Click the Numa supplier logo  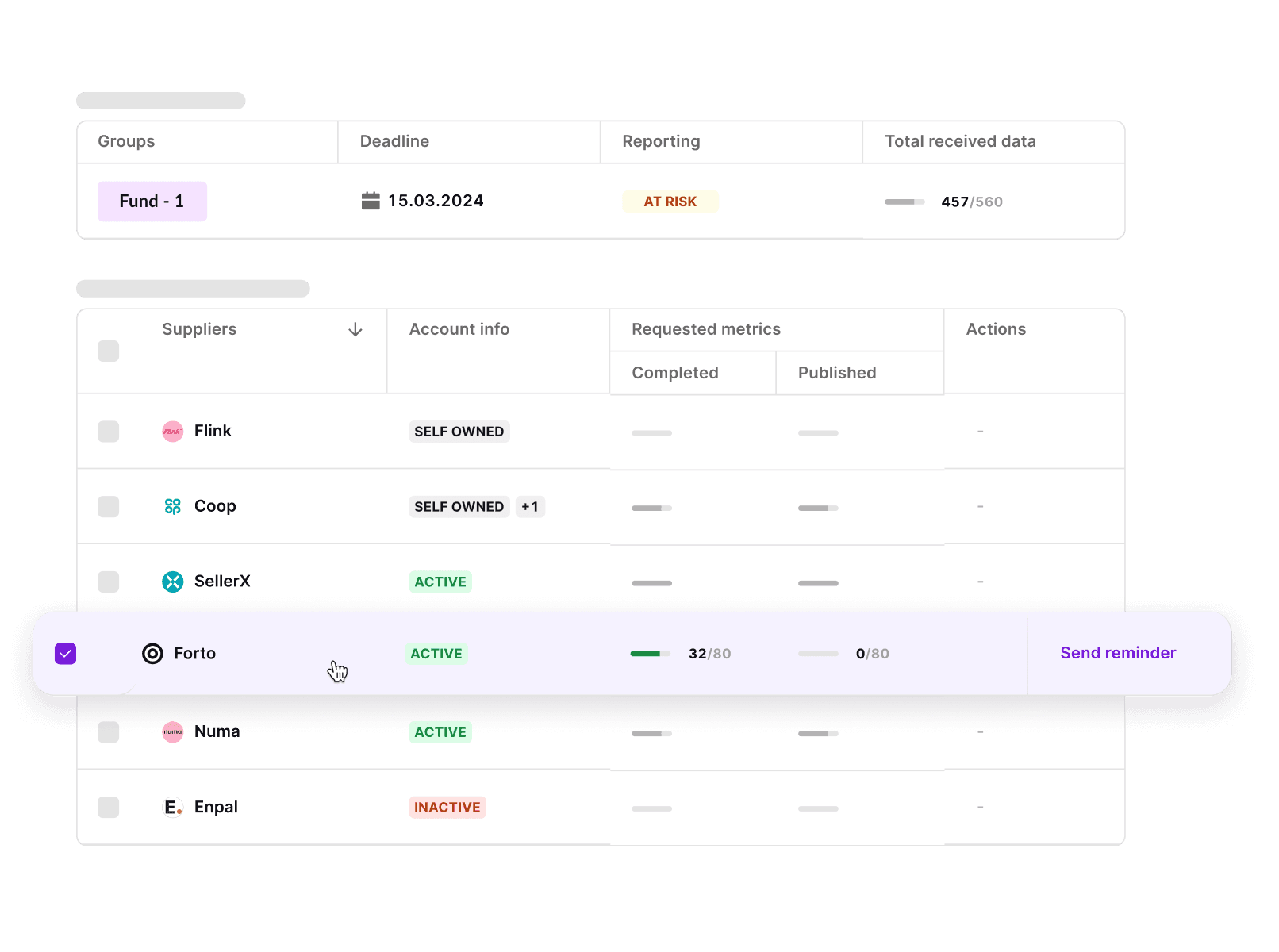(173, 732)
